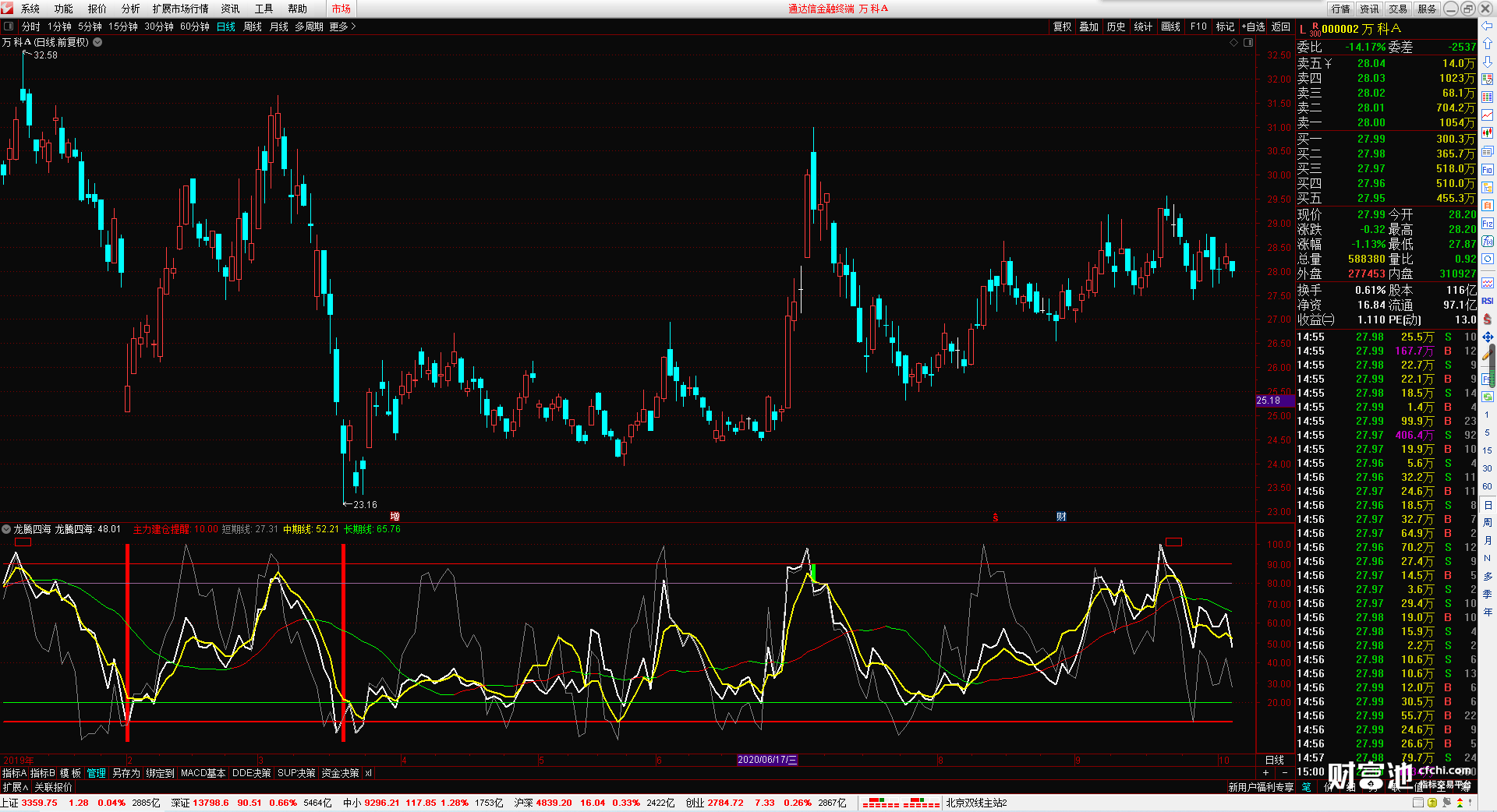The width and height of the screenshot is (1497, 812).
Task: Click the page-up arrow icon in sidebar
Action: tap(1488, 44)
